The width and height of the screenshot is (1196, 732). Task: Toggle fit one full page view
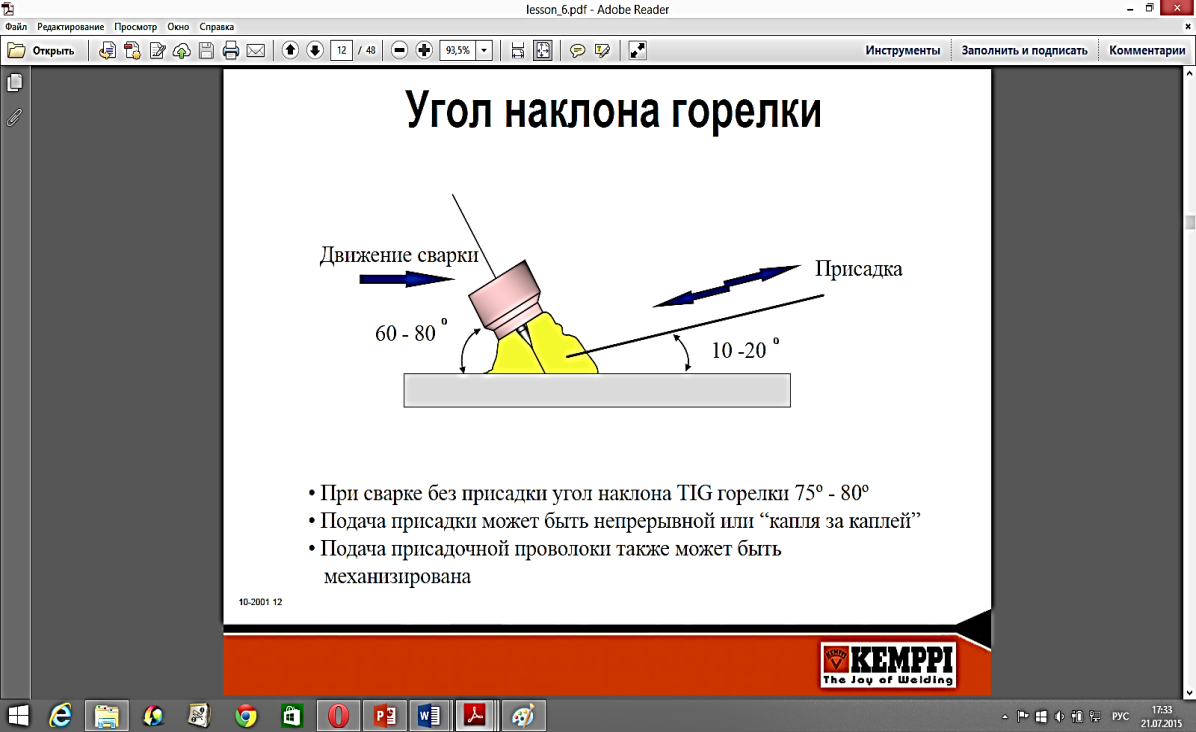[542, 50]
